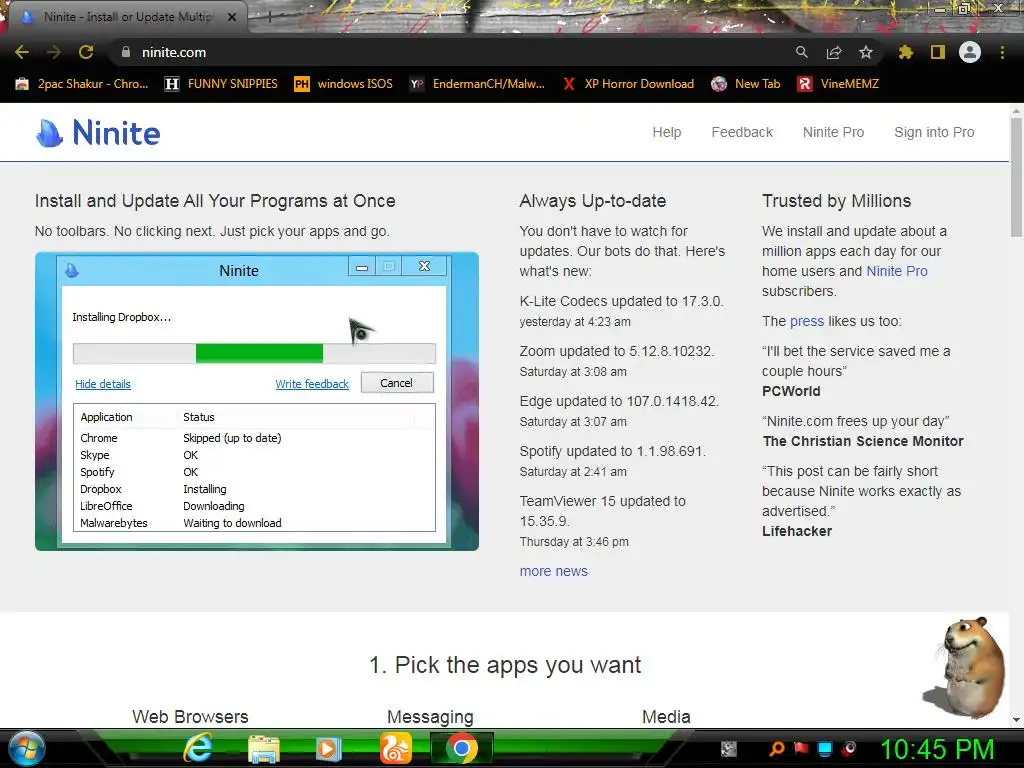Image resolution: width=1024 pixels, height=768 pixels.
Task: Open the XP Horror Download bookmark
Action: 628,84
